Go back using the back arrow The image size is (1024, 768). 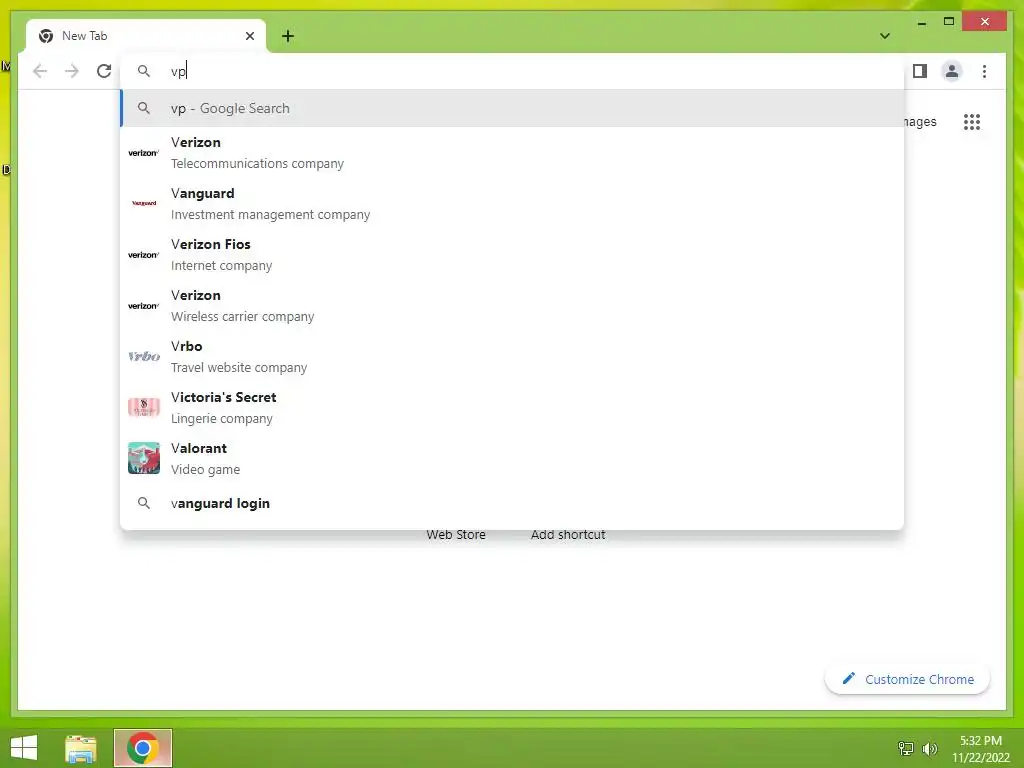pyautogui.click(x=40, y=71)
